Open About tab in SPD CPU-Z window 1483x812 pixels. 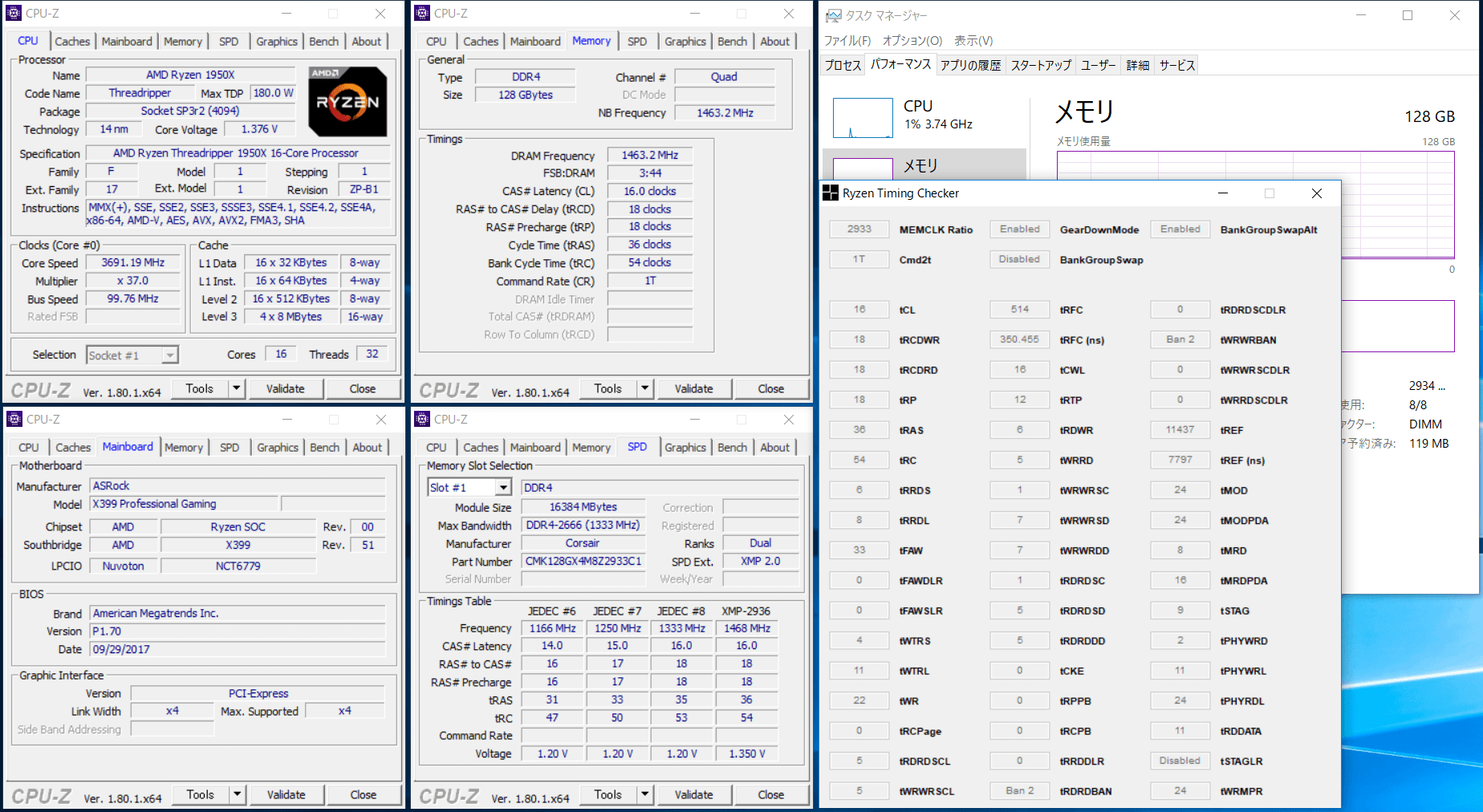tap(775, 447)
